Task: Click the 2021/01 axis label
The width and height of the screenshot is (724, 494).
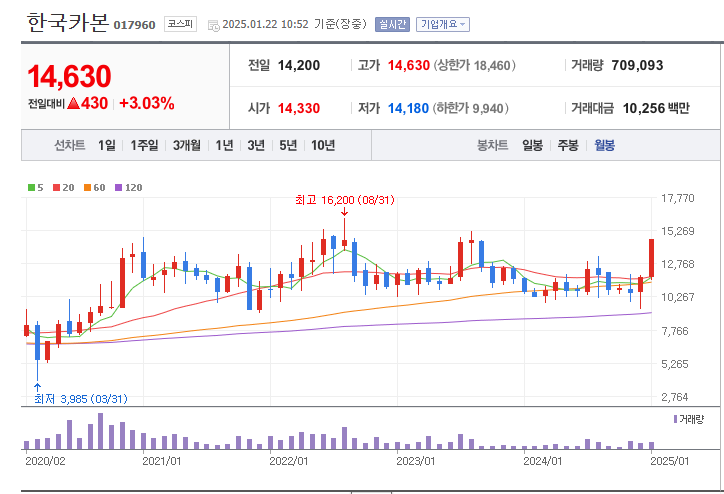Action: point(162,461)
